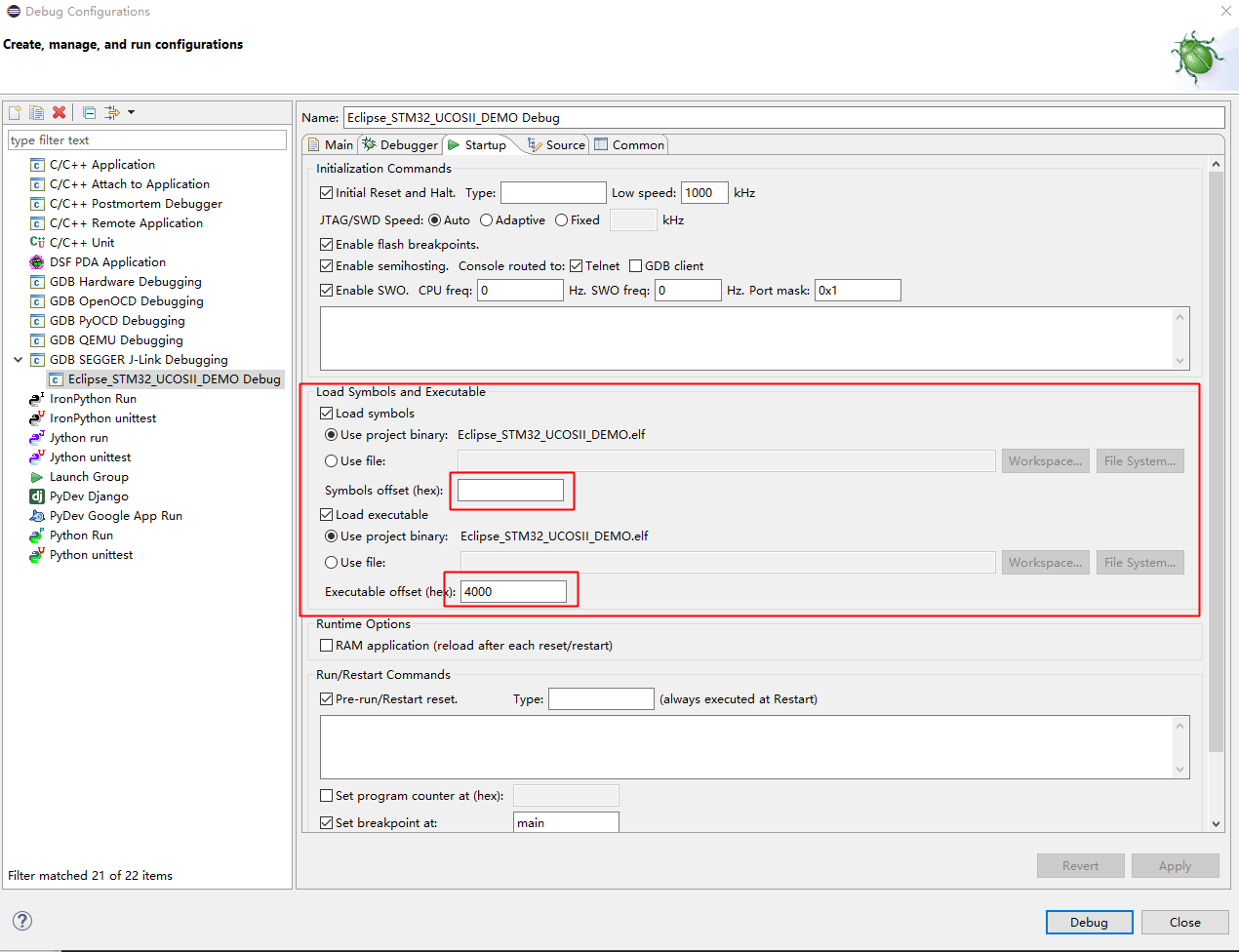Click the Symbols offset hex field
Image resolution: width=1239 pixels, height=952 pixels.
point(510,491)
